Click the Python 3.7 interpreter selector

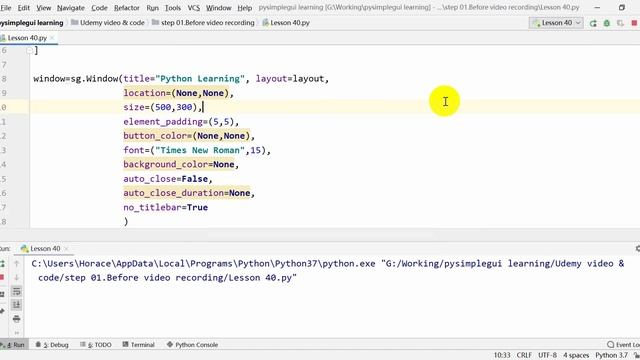[x=611, y=356]
